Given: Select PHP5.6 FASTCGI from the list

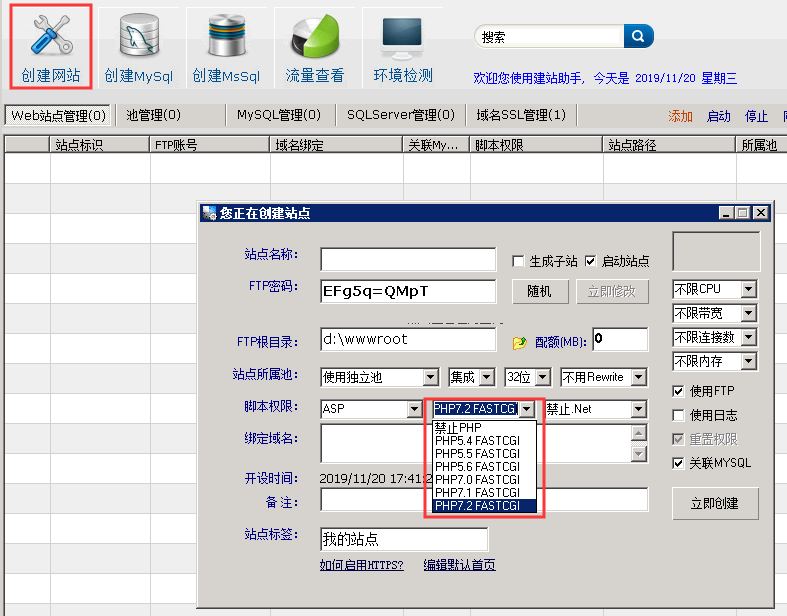Looking at the screenshot, I should [477, 467].
